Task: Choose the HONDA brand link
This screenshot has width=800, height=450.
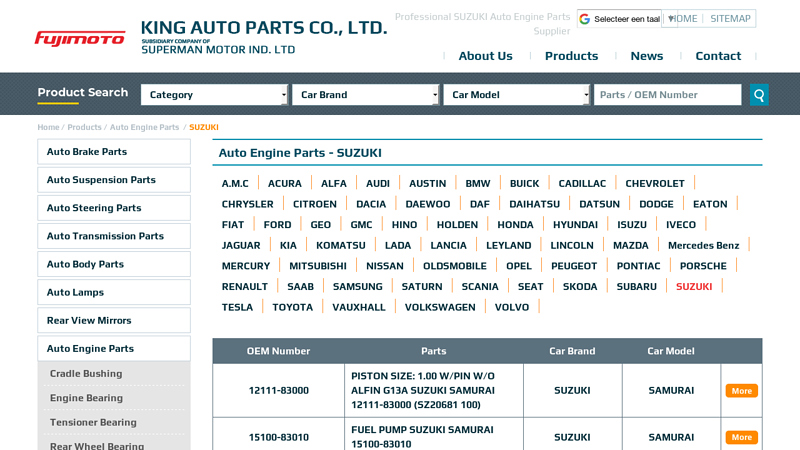Action: tap(515, 224)
